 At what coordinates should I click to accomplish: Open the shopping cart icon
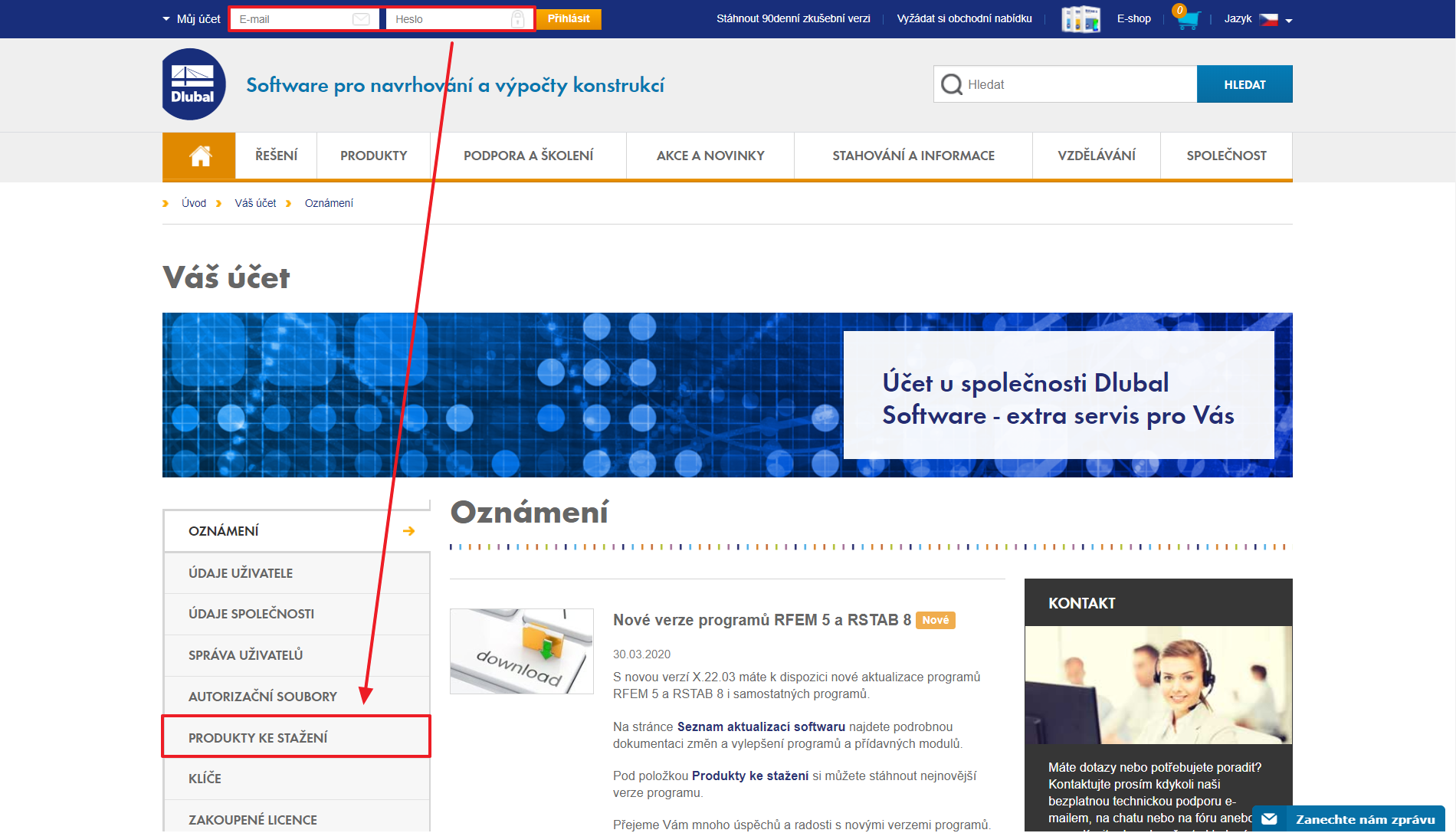coord(1187,18)
